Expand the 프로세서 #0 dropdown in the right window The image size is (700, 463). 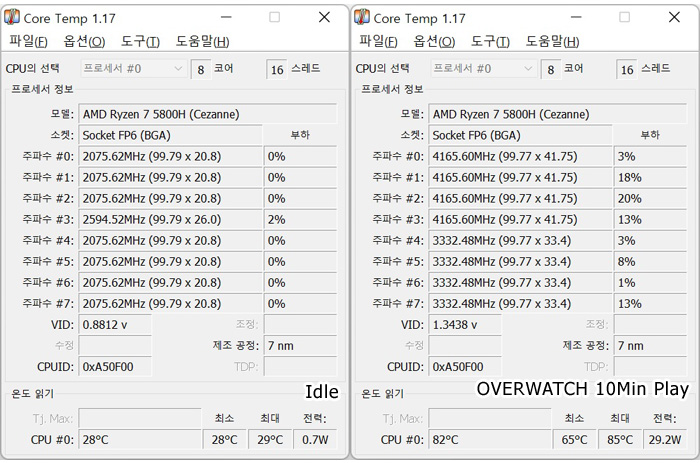529,69
